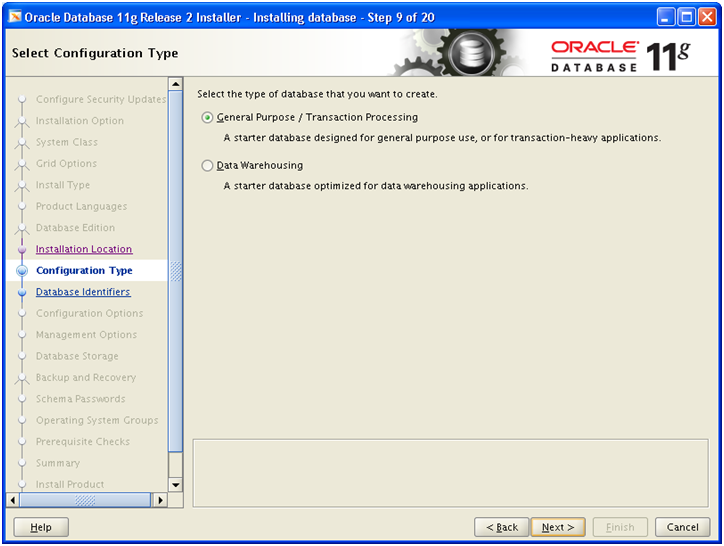Click the Install Type step label
The image size is (724, 546).
[x=63, y=185]
